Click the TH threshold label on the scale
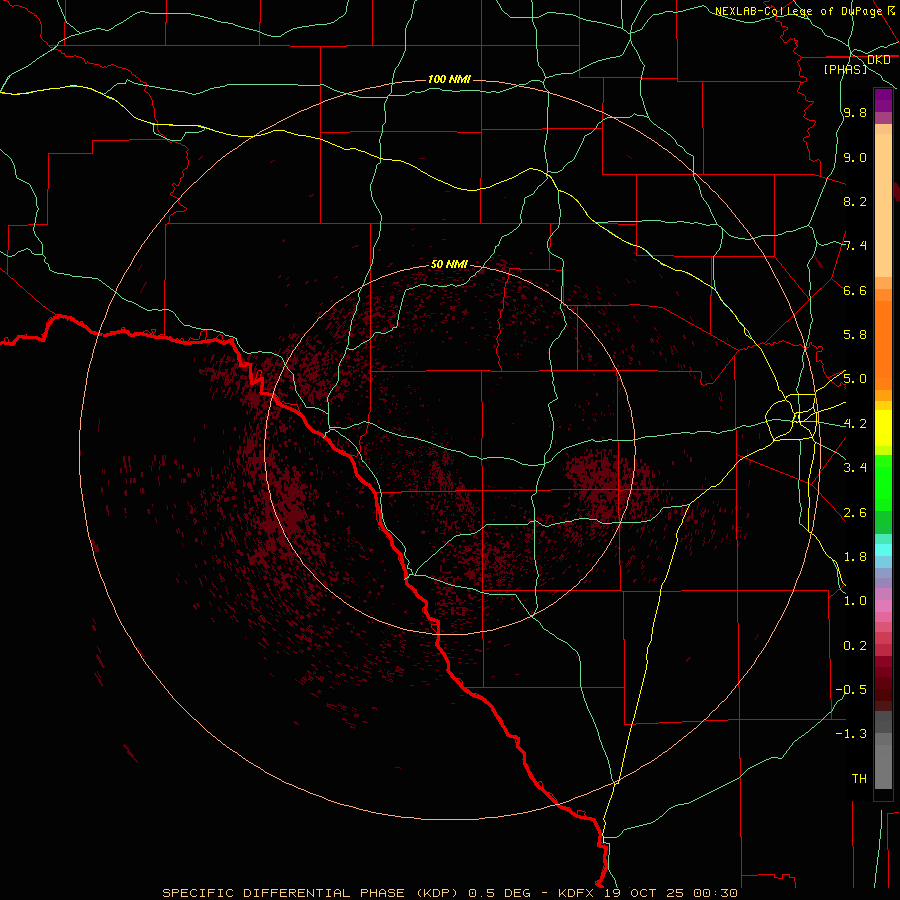 tap(859, 779)
